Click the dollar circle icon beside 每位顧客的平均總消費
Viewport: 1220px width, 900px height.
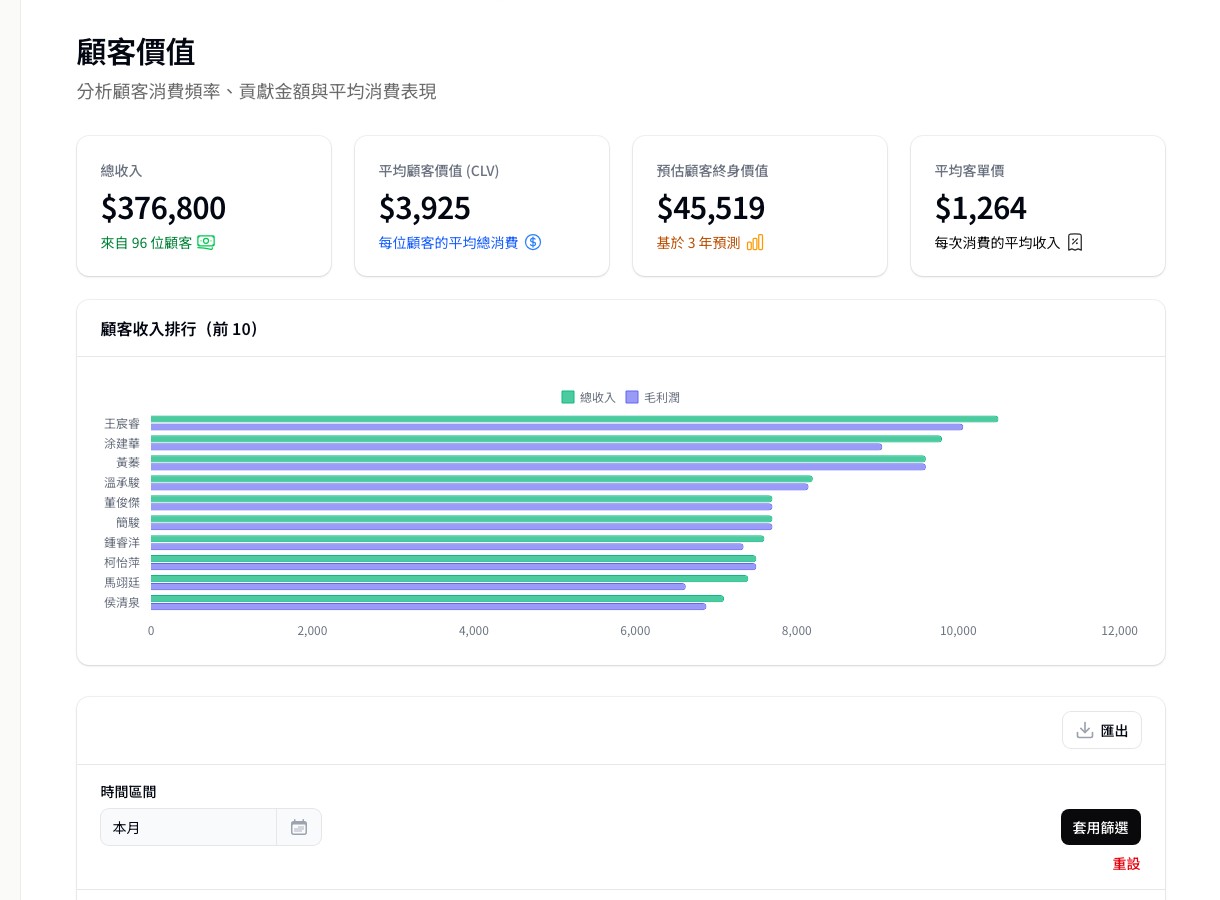(x=533, y=242)
